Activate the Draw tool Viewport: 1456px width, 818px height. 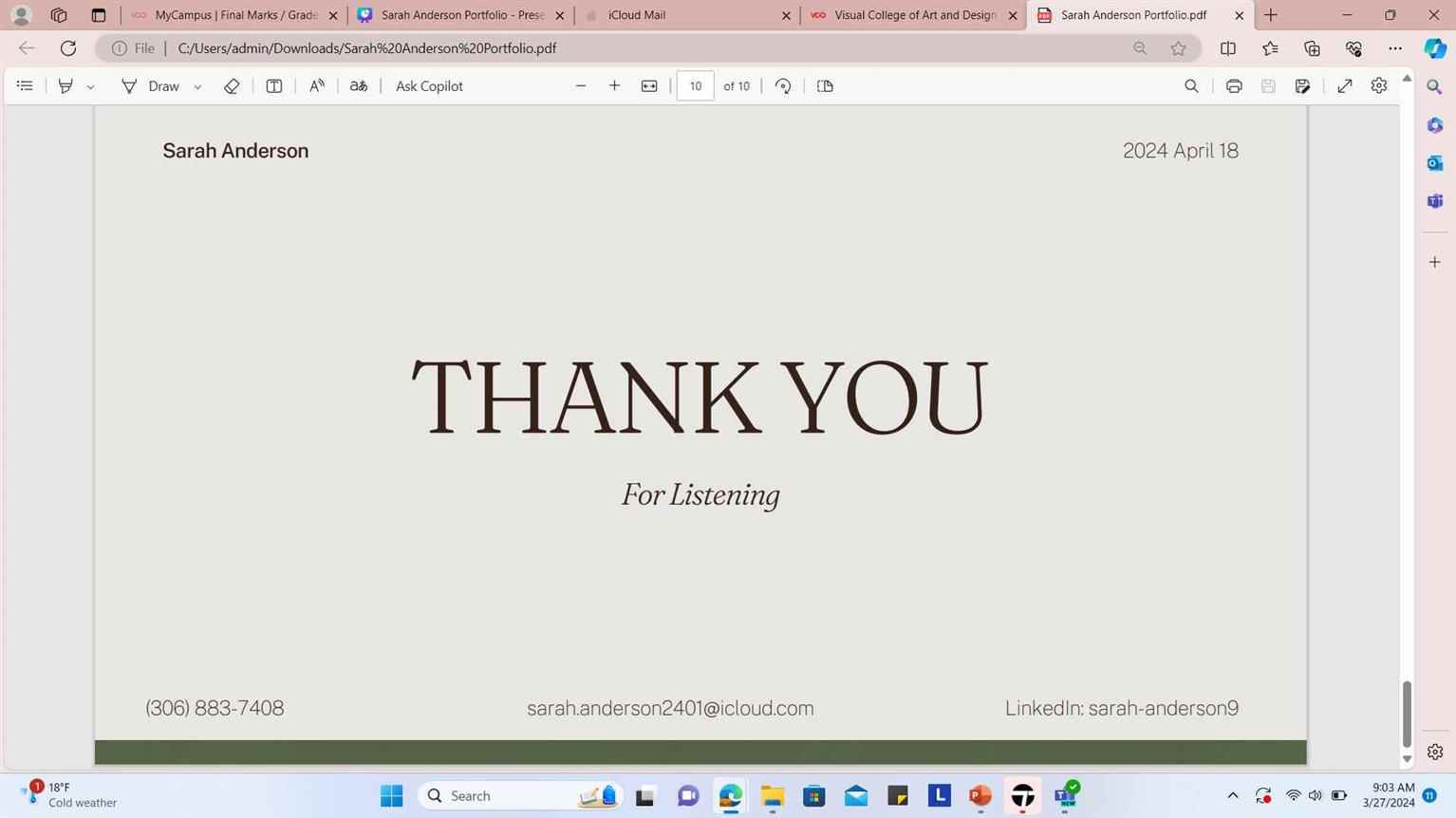tap(151, 86)
